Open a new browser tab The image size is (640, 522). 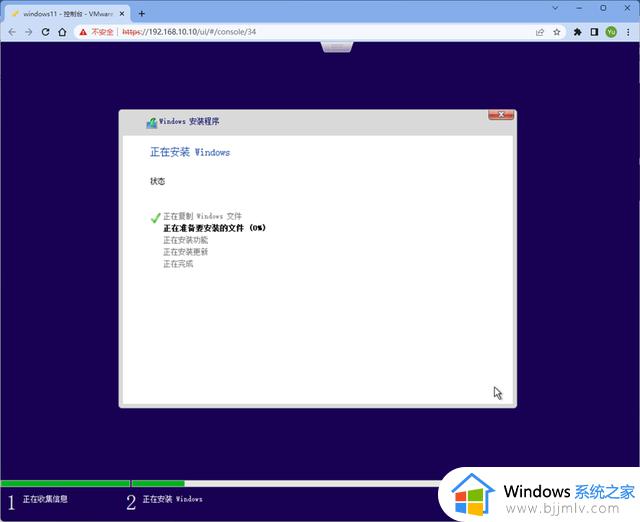(x=142, y=14)
